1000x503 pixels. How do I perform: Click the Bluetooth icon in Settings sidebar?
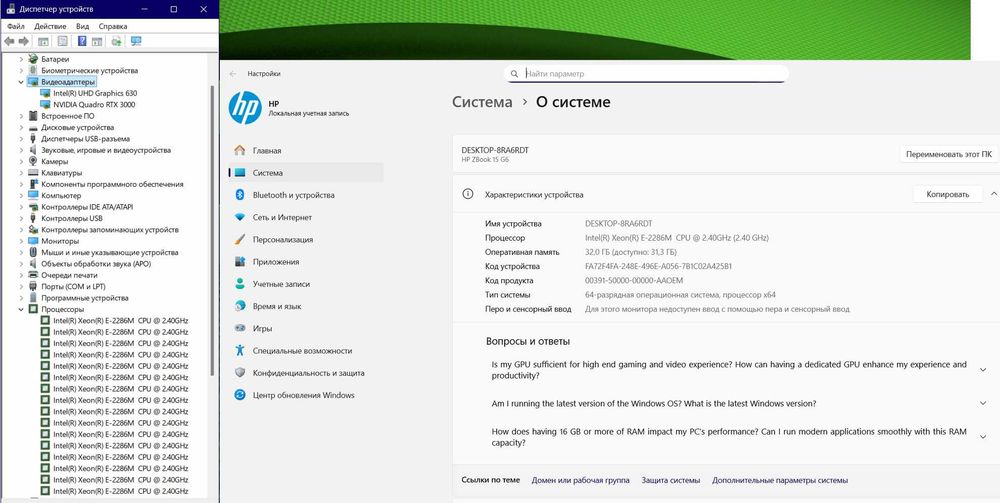tap(240, 195)
